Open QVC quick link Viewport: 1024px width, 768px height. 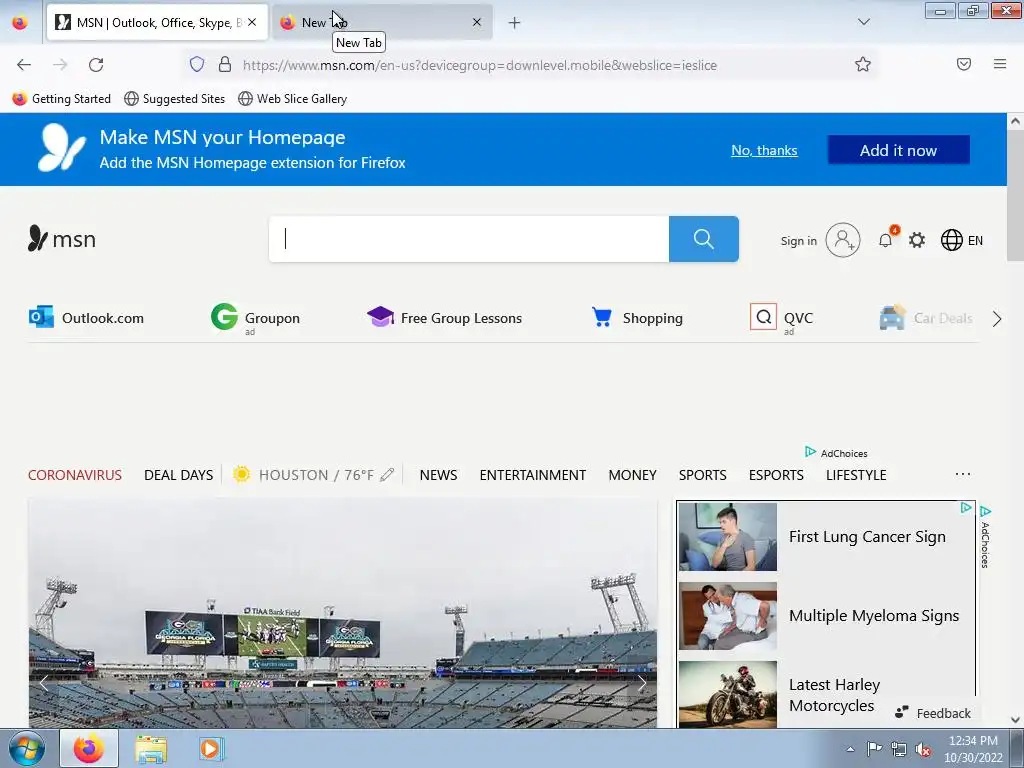click(x=782, y=319)
